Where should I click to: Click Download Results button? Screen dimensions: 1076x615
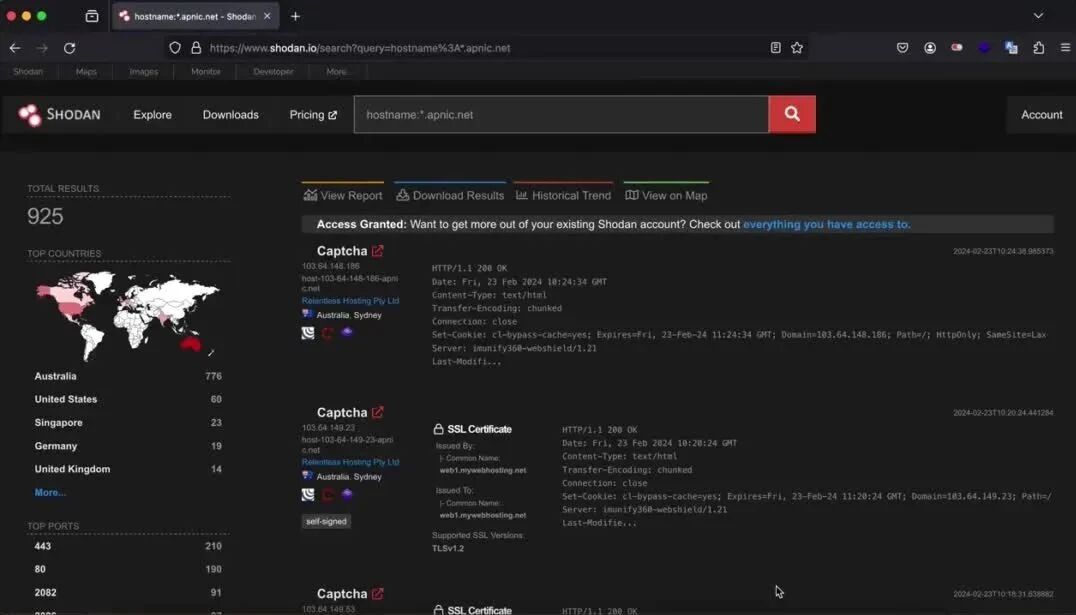pyautogui.click(x=450, y=196)
